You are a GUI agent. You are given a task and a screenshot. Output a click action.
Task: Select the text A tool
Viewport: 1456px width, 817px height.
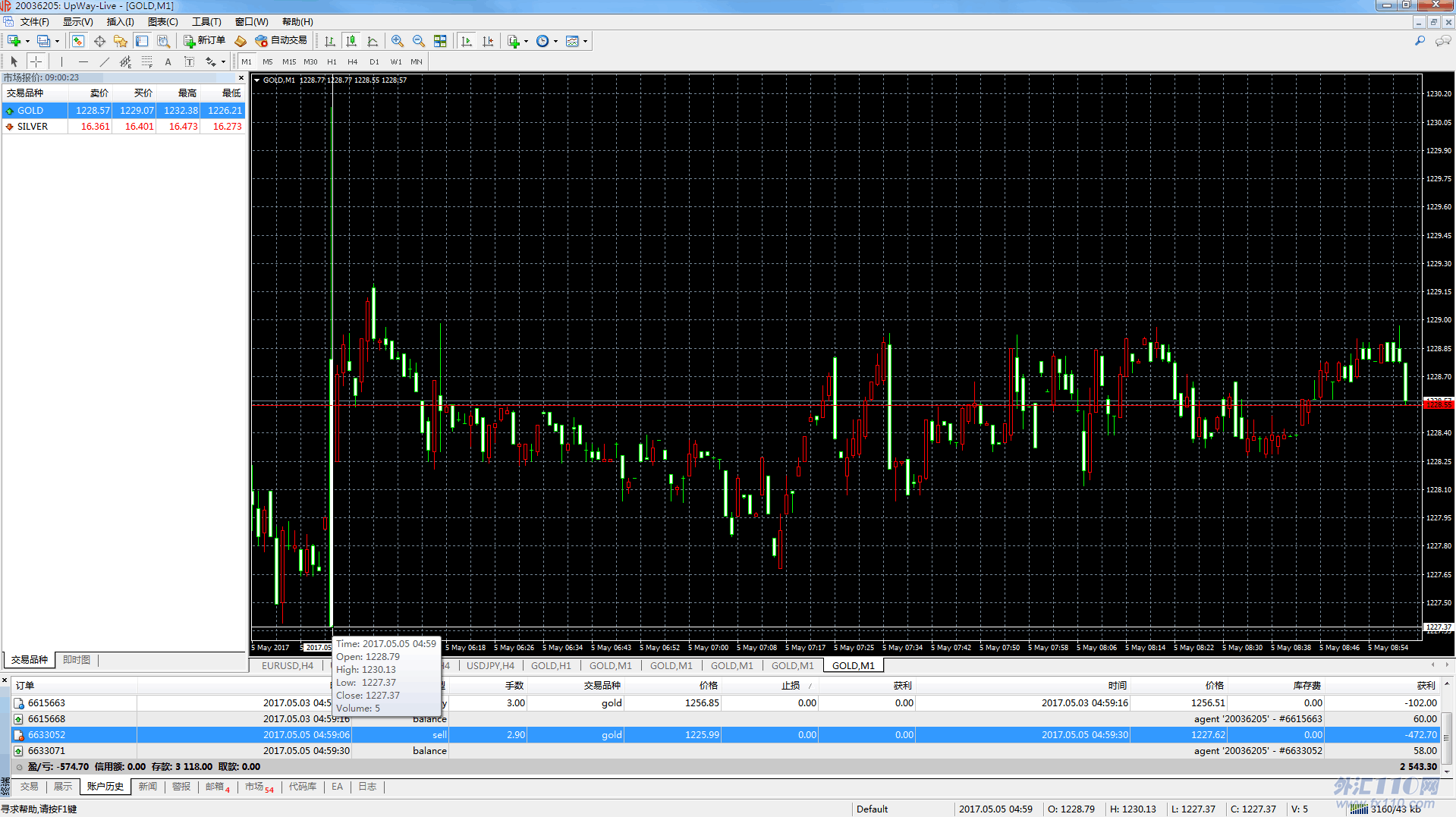168,61
